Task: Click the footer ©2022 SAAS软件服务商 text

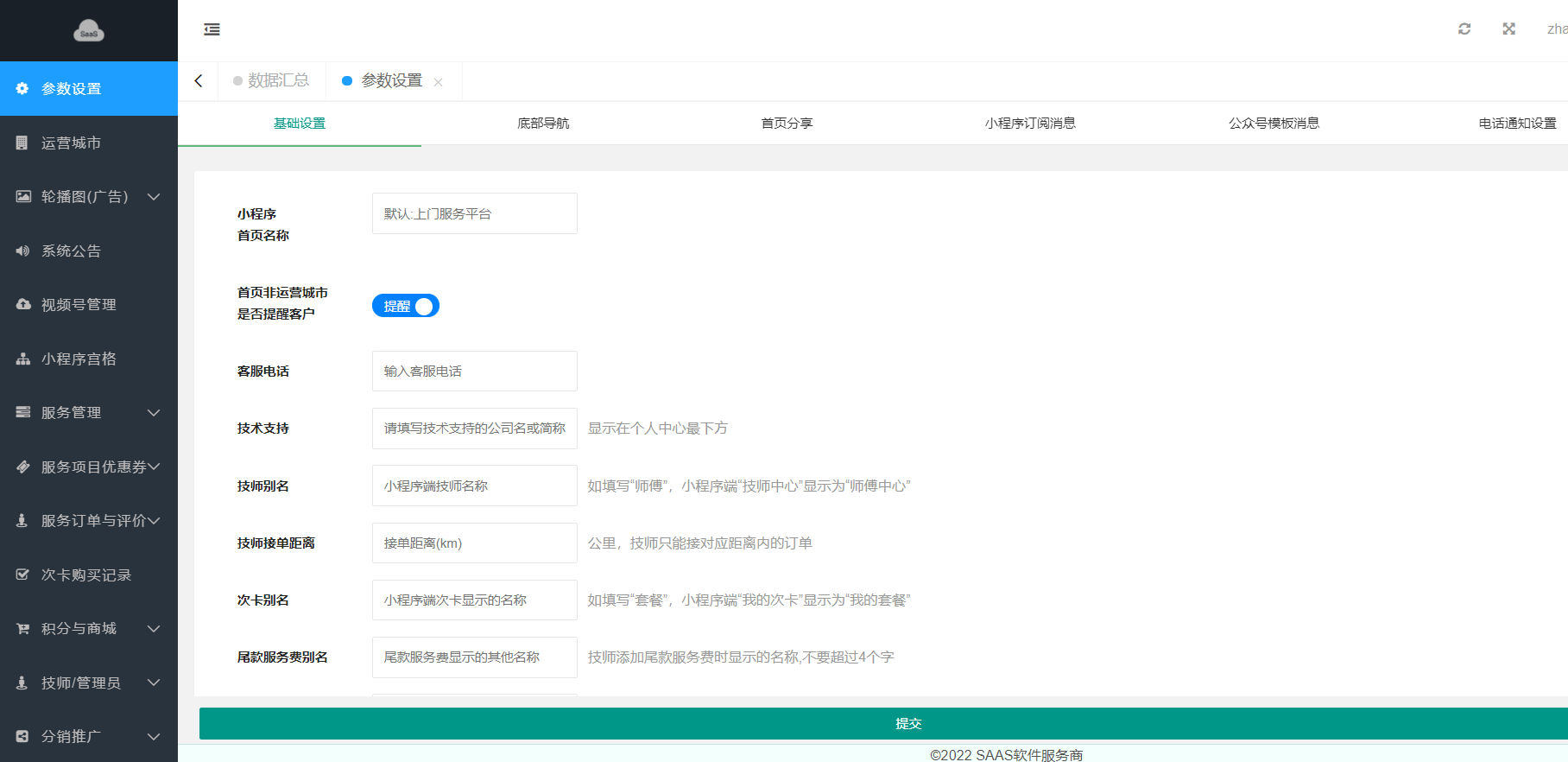Action: pyautogui.click(x=1006, y=754)
